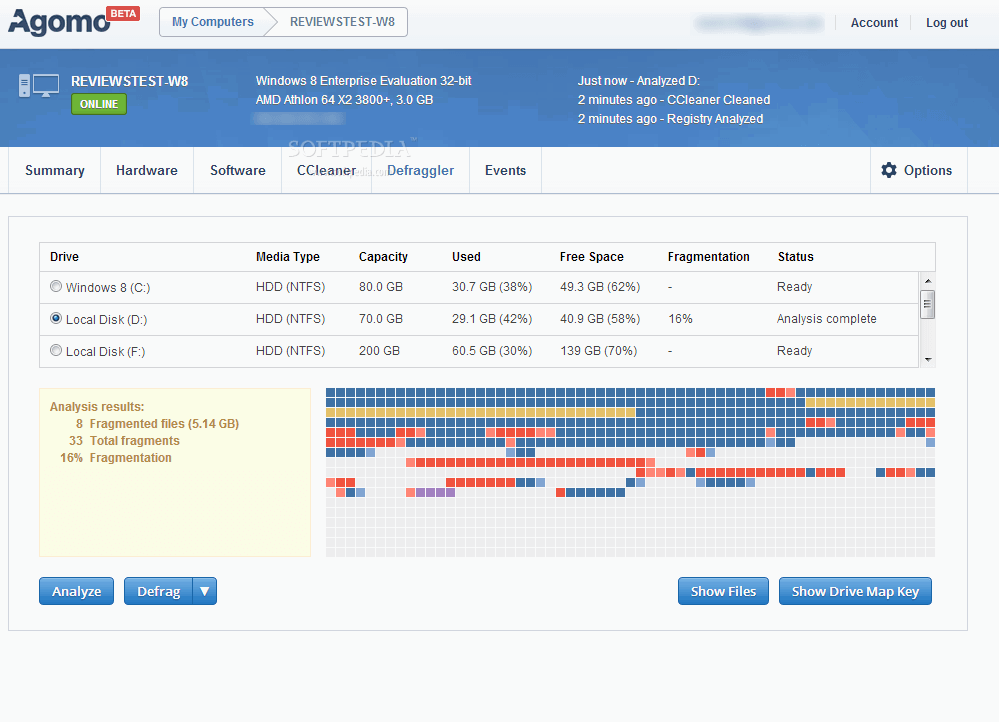The width and height of the screenshot is (999, 722).
Task: Open the Summary tab
Action: point(55,170)
